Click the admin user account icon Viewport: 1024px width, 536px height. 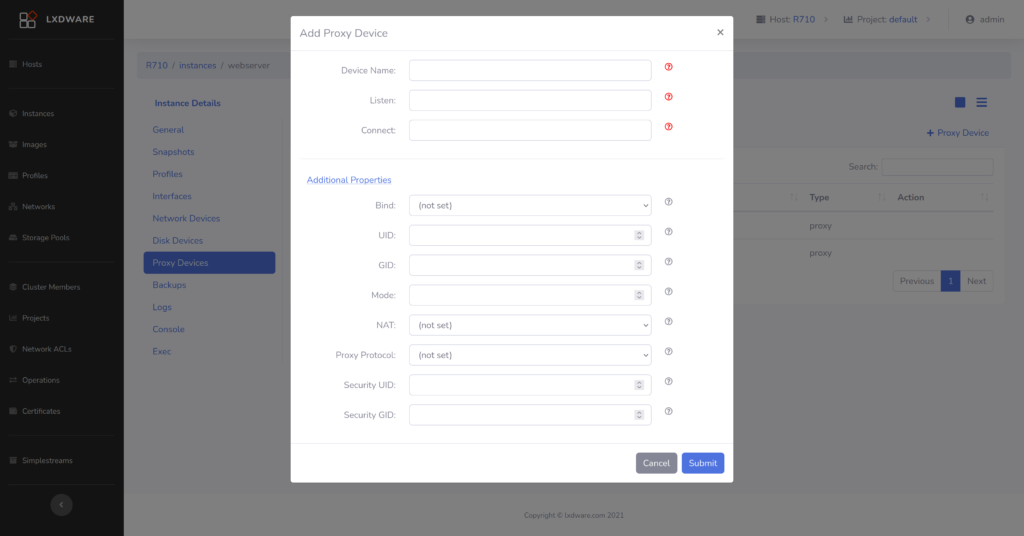click(x=970, y=20)
